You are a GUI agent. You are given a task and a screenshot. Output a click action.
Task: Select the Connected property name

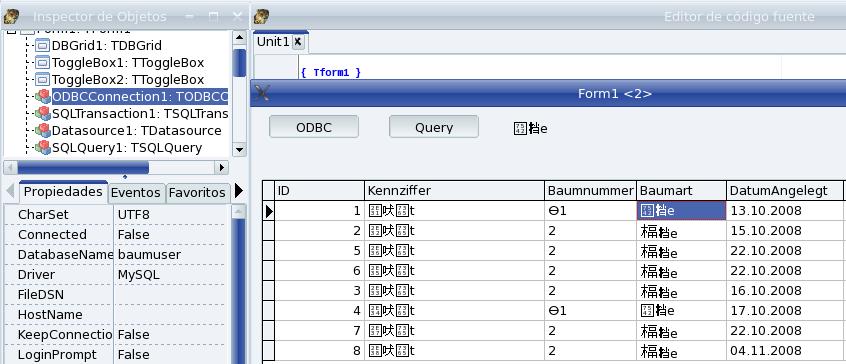pyautogui.click(x=52, y=235)
